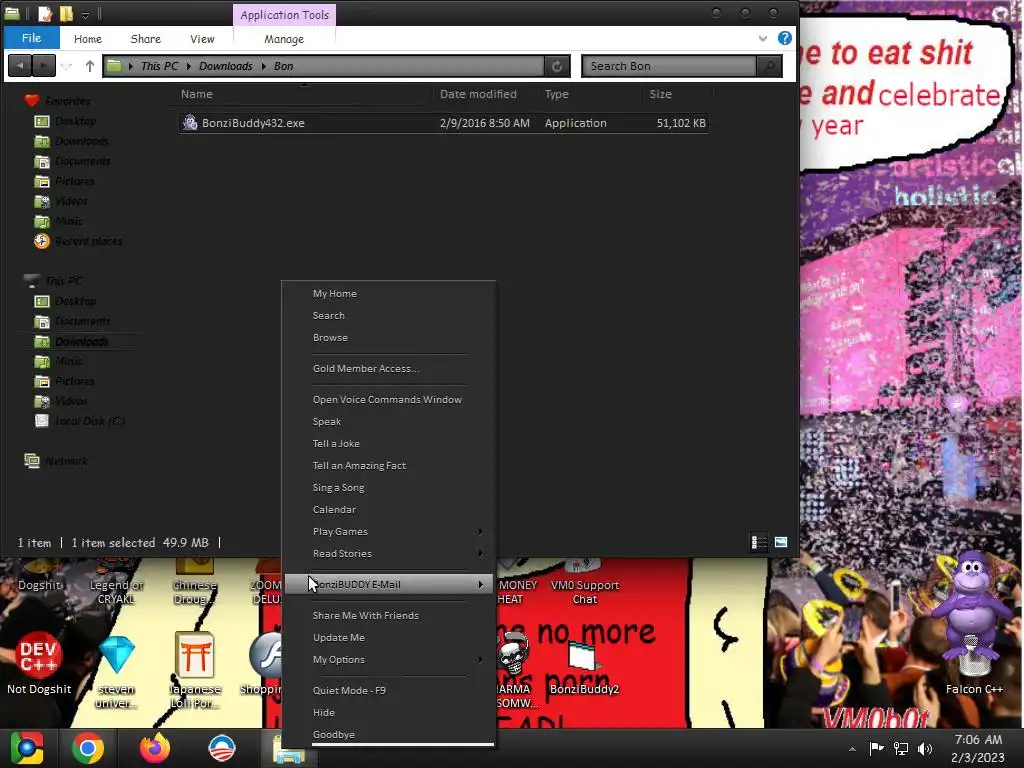Choose Quiet Mode - F9 entry
Image resolution: width=1024 pixels, height=768 pixels.
pyautogui.click(x=389, y=690)
